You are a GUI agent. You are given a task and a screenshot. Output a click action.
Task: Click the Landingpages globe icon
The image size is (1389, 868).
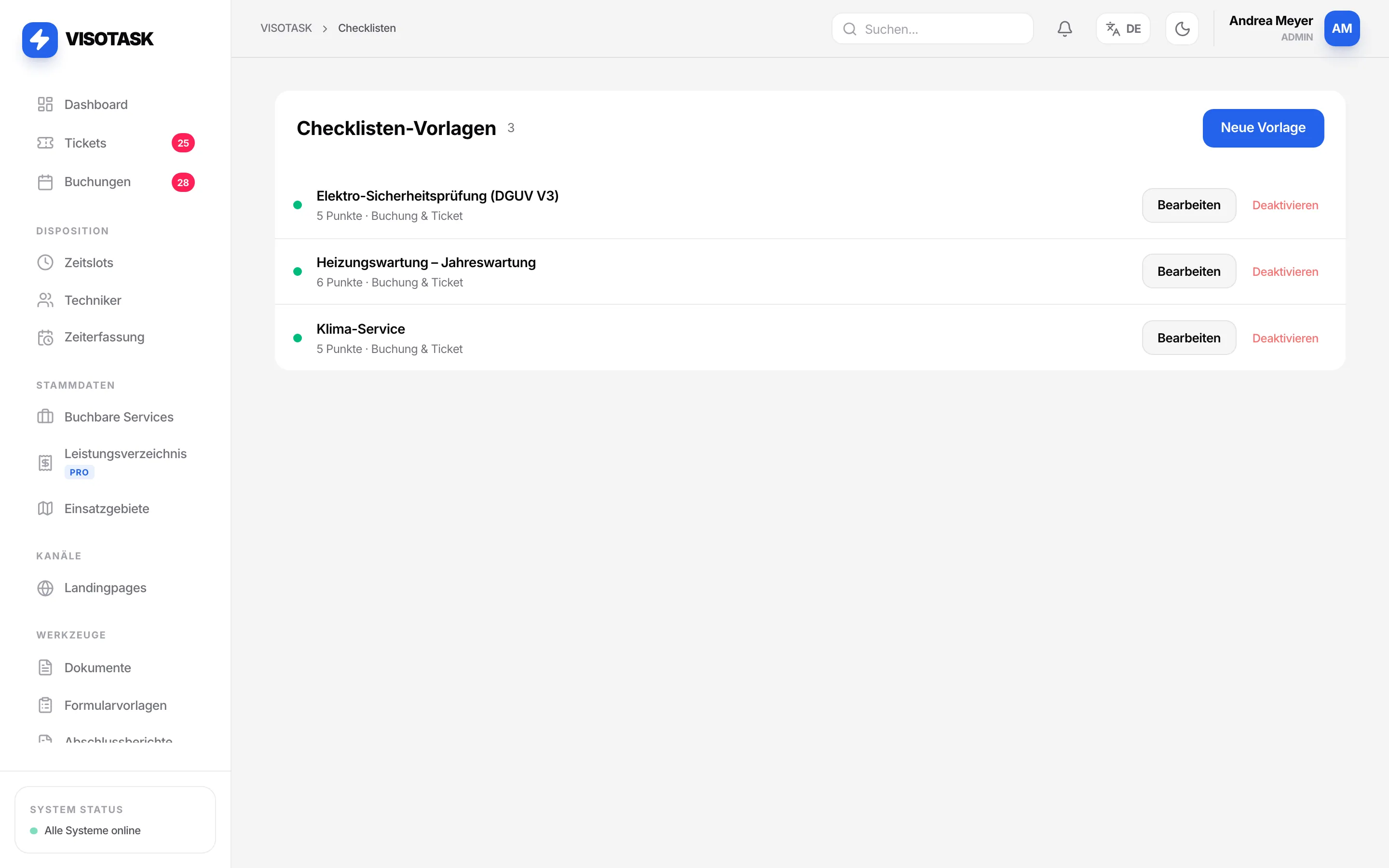[45, 588]
